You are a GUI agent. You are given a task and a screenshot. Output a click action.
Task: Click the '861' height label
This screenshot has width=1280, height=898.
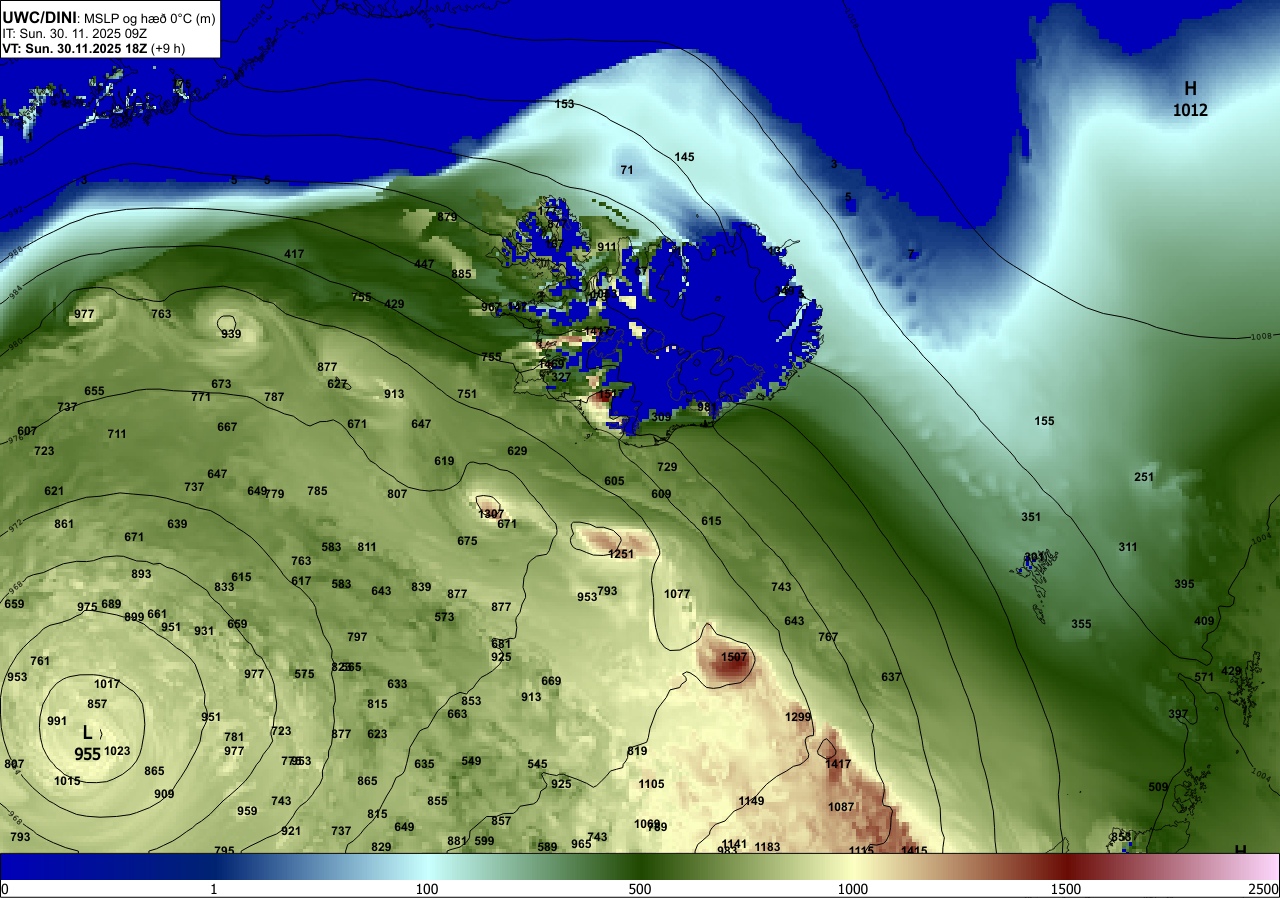[x=64, y=524]
